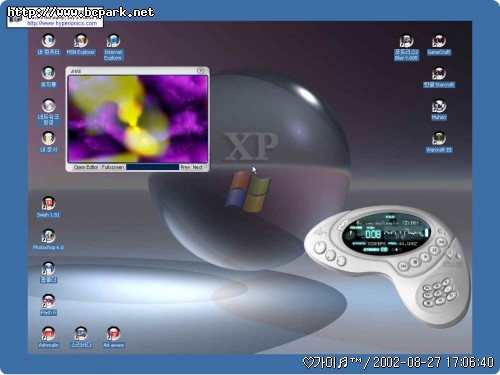Image resolution: width=500 pixels, height=375 pixels.
Task: Click Open Editor in AVS window
Action: 86,167
